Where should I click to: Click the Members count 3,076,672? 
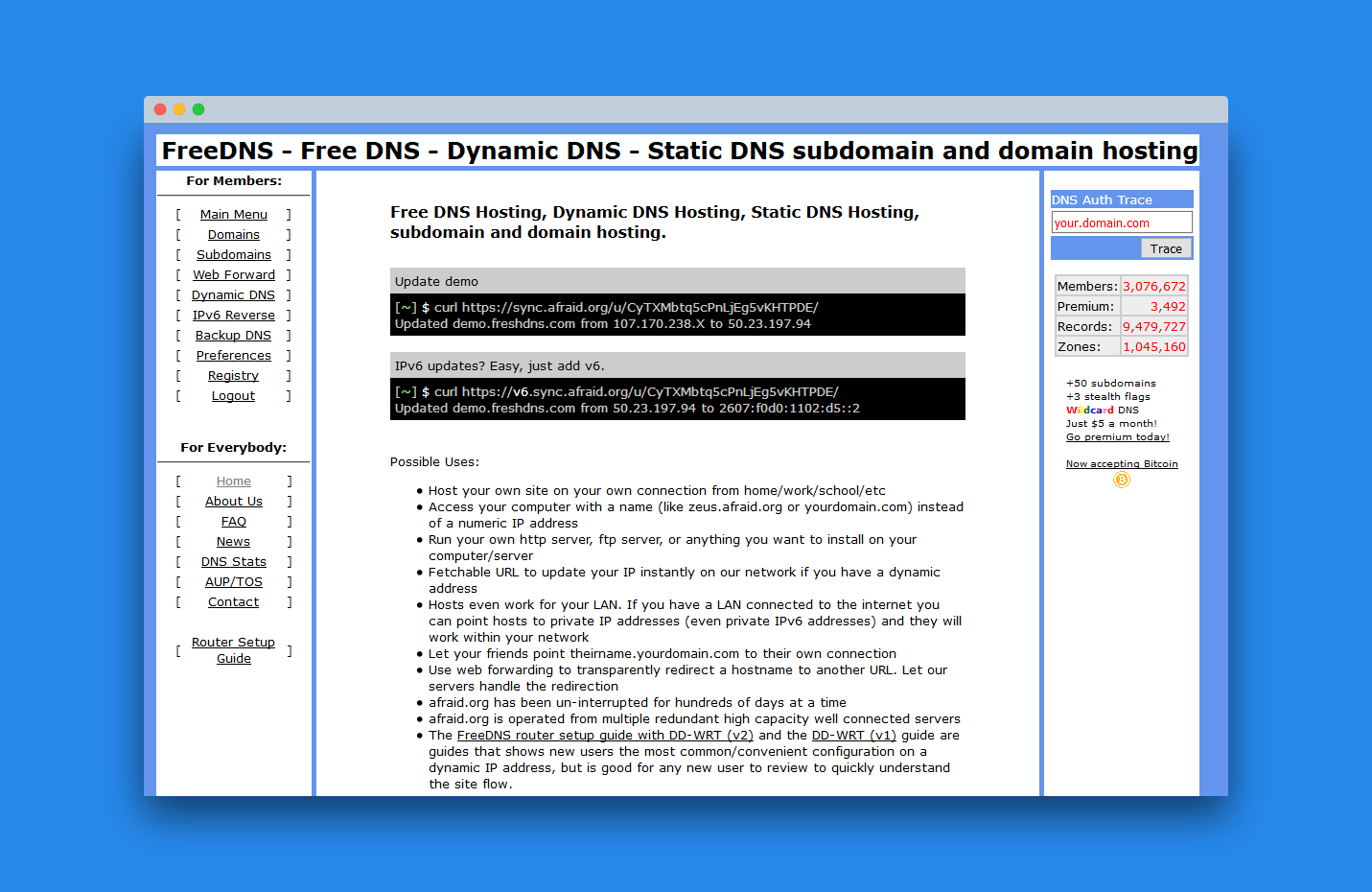pos(1154,287)
